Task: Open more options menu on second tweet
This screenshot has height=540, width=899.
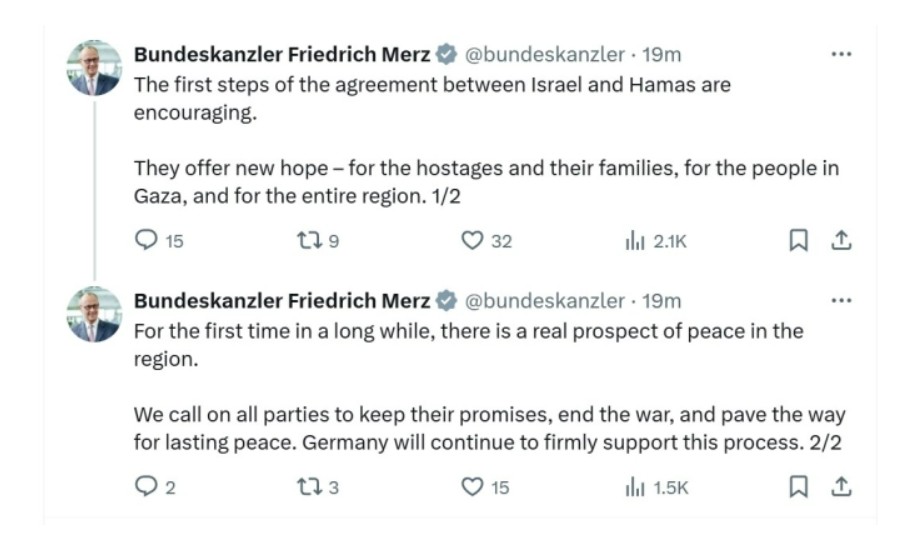Action: (842, 301)
